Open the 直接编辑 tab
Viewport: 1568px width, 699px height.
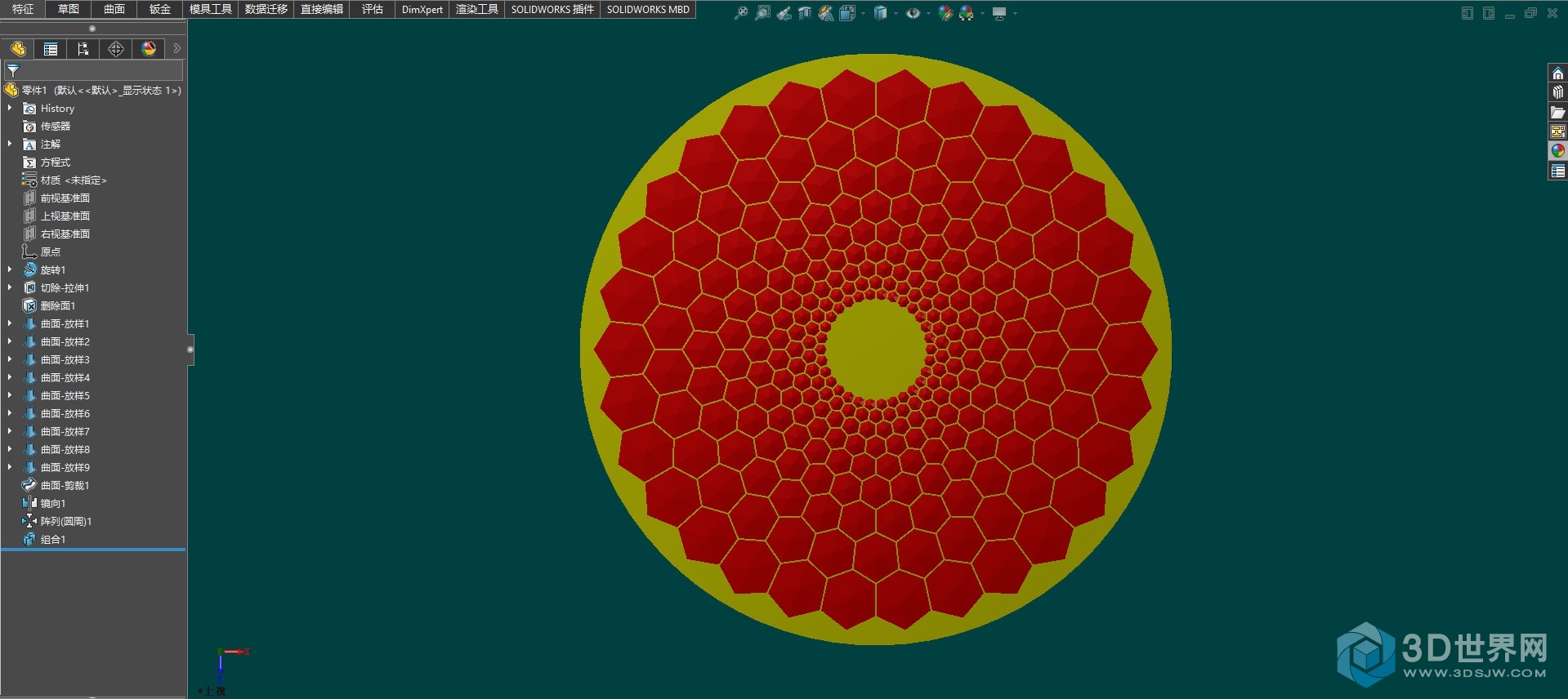point(322,9)
